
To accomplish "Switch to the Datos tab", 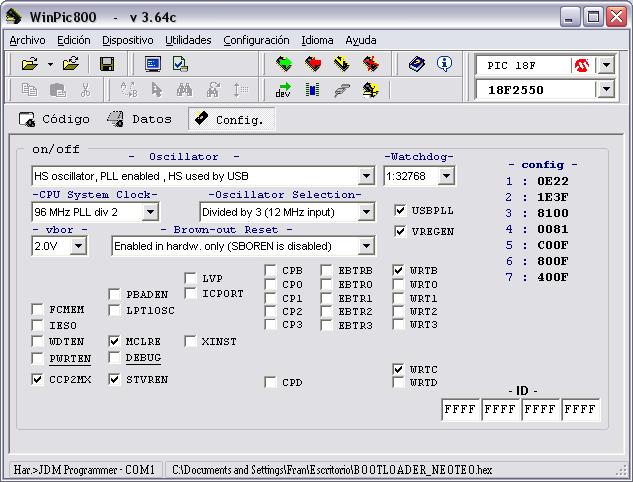I will pos(140,119).
